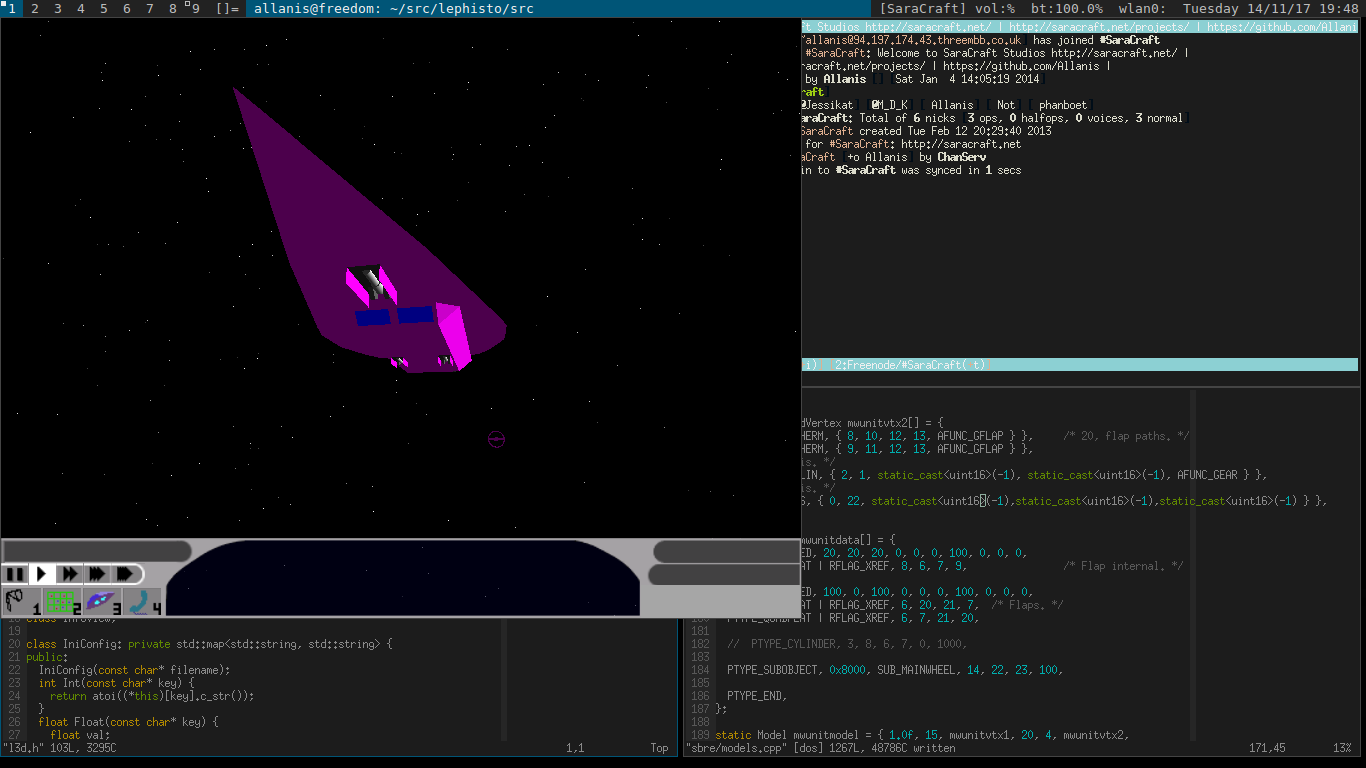
Task: Switch to workspace tag 2
Action: (x=34, y=9)
